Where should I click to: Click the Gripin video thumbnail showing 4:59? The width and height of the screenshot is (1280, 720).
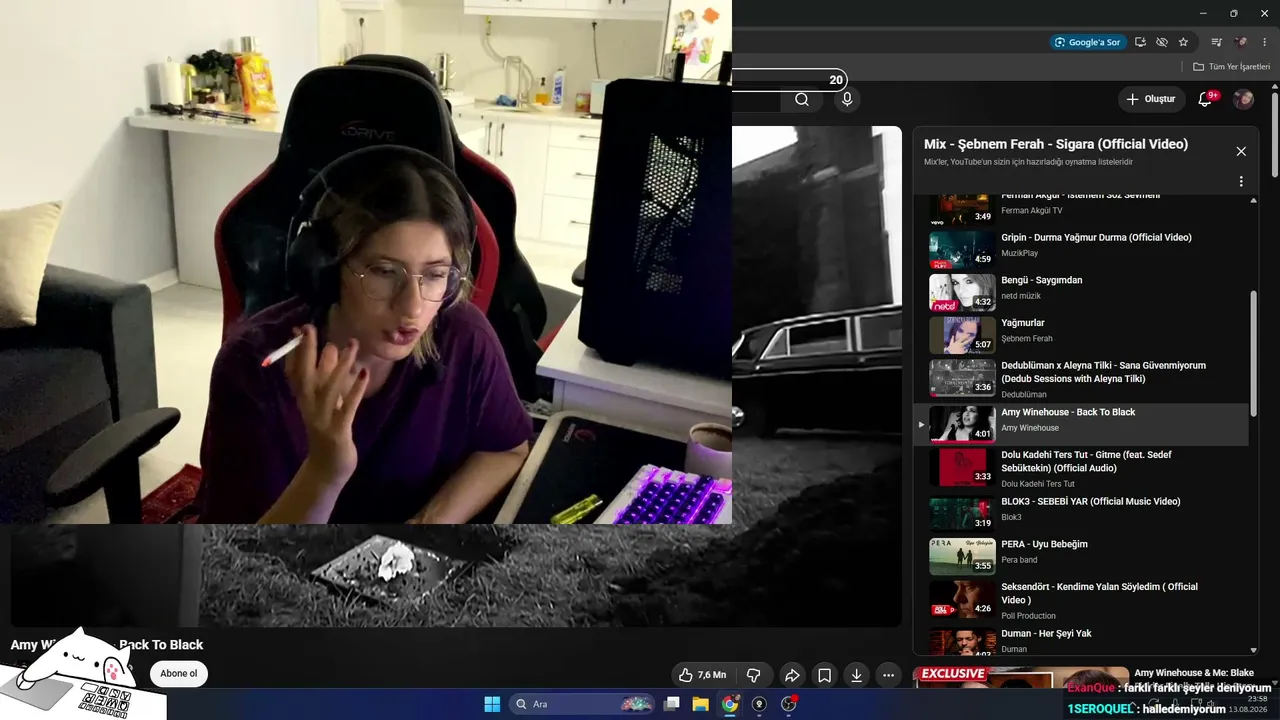(x=962, y=249)
